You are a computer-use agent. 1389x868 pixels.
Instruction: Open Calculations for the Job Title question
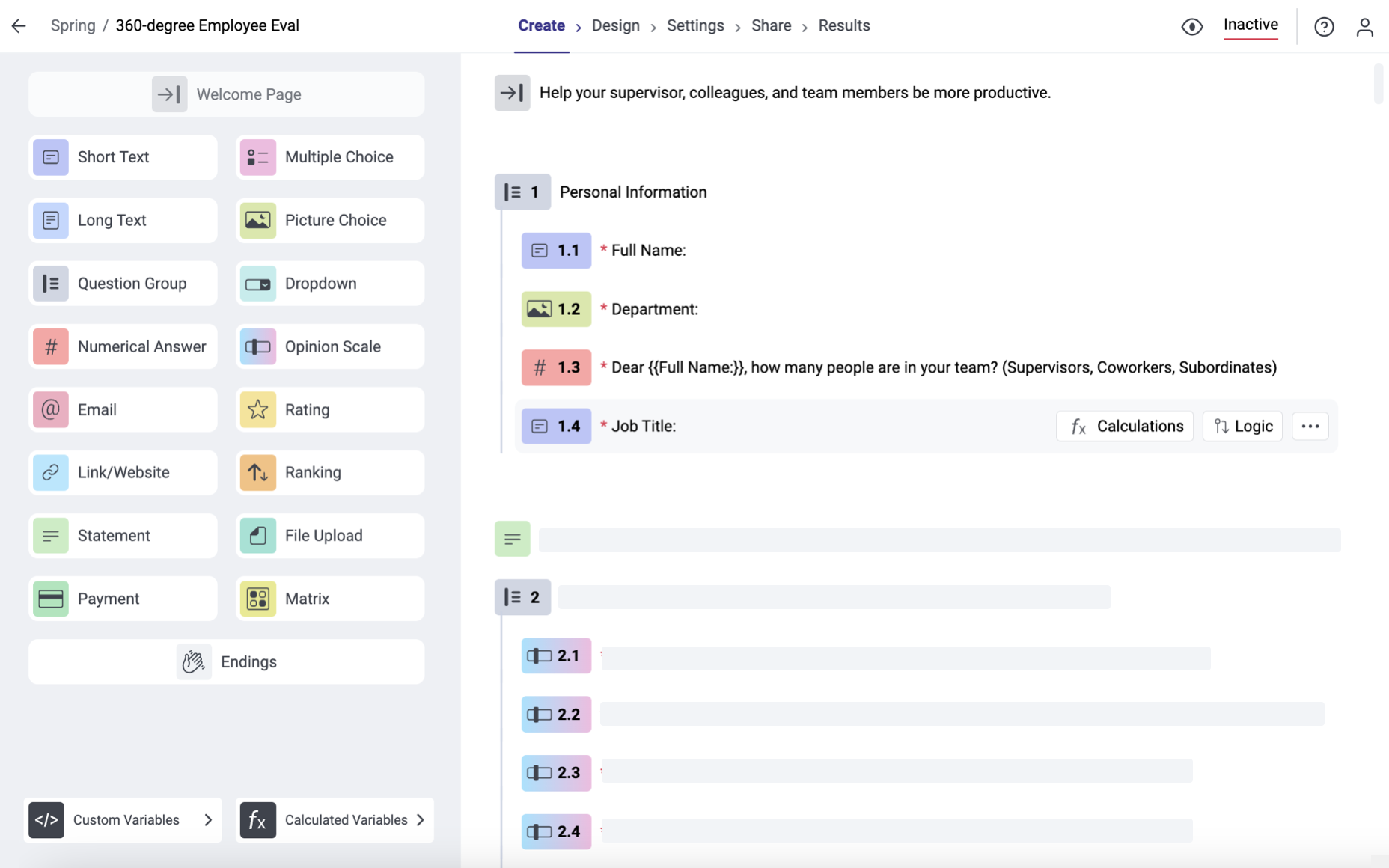pyautogui.click(x=1124, y=426)
